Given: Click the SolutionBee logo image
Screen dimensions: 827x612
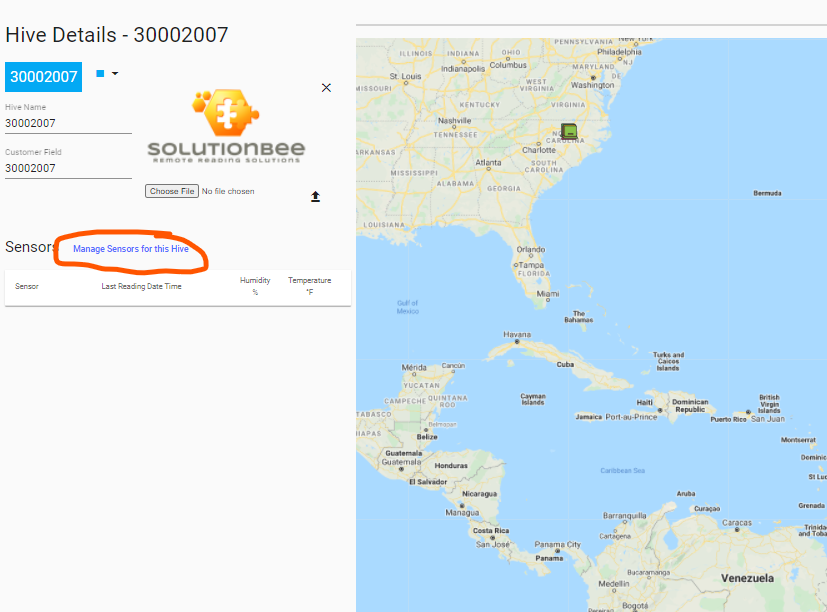Looking at the screenshot, I should point(226,127).
